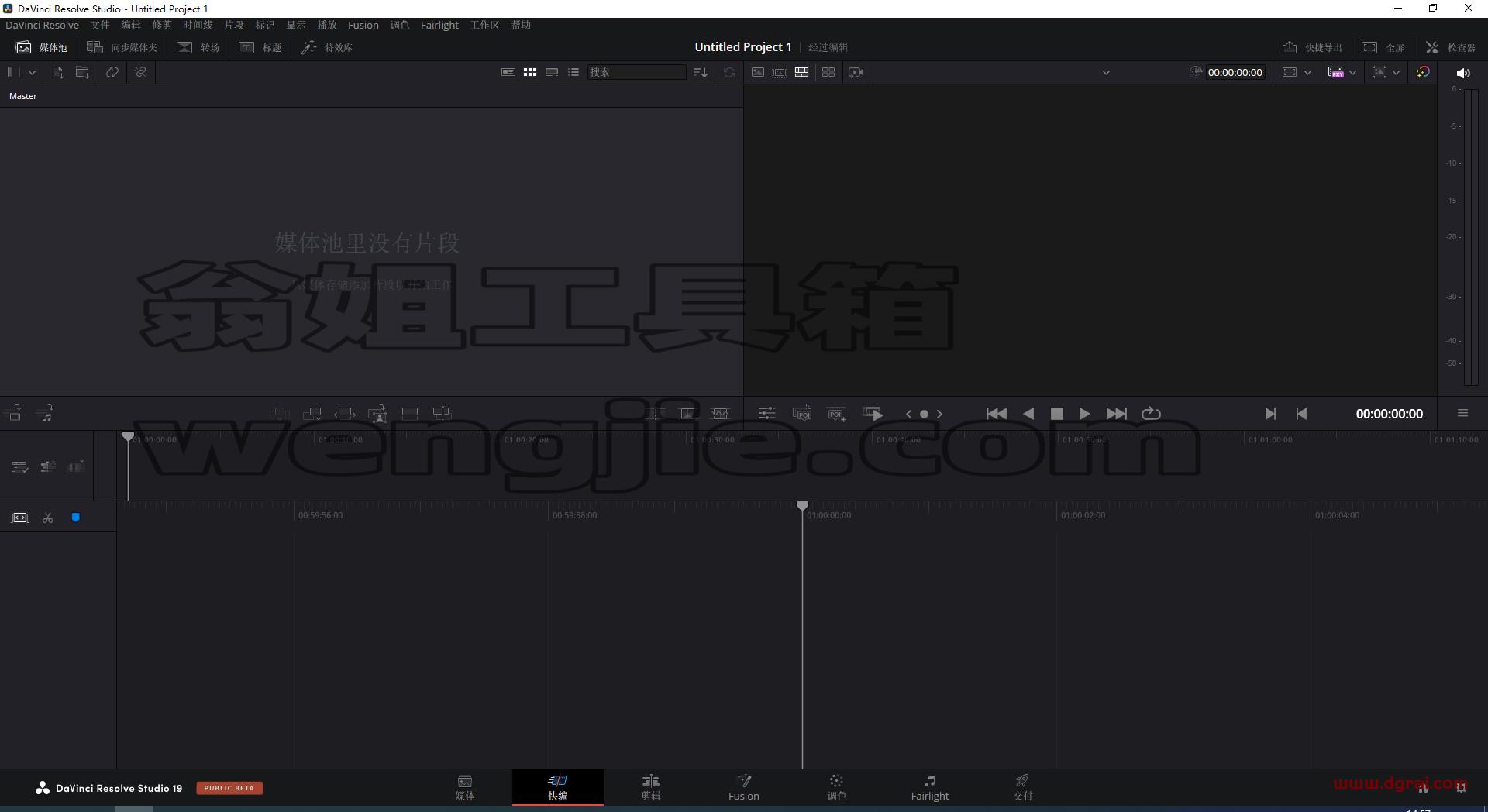Click the Sync Clips icon

112,72
